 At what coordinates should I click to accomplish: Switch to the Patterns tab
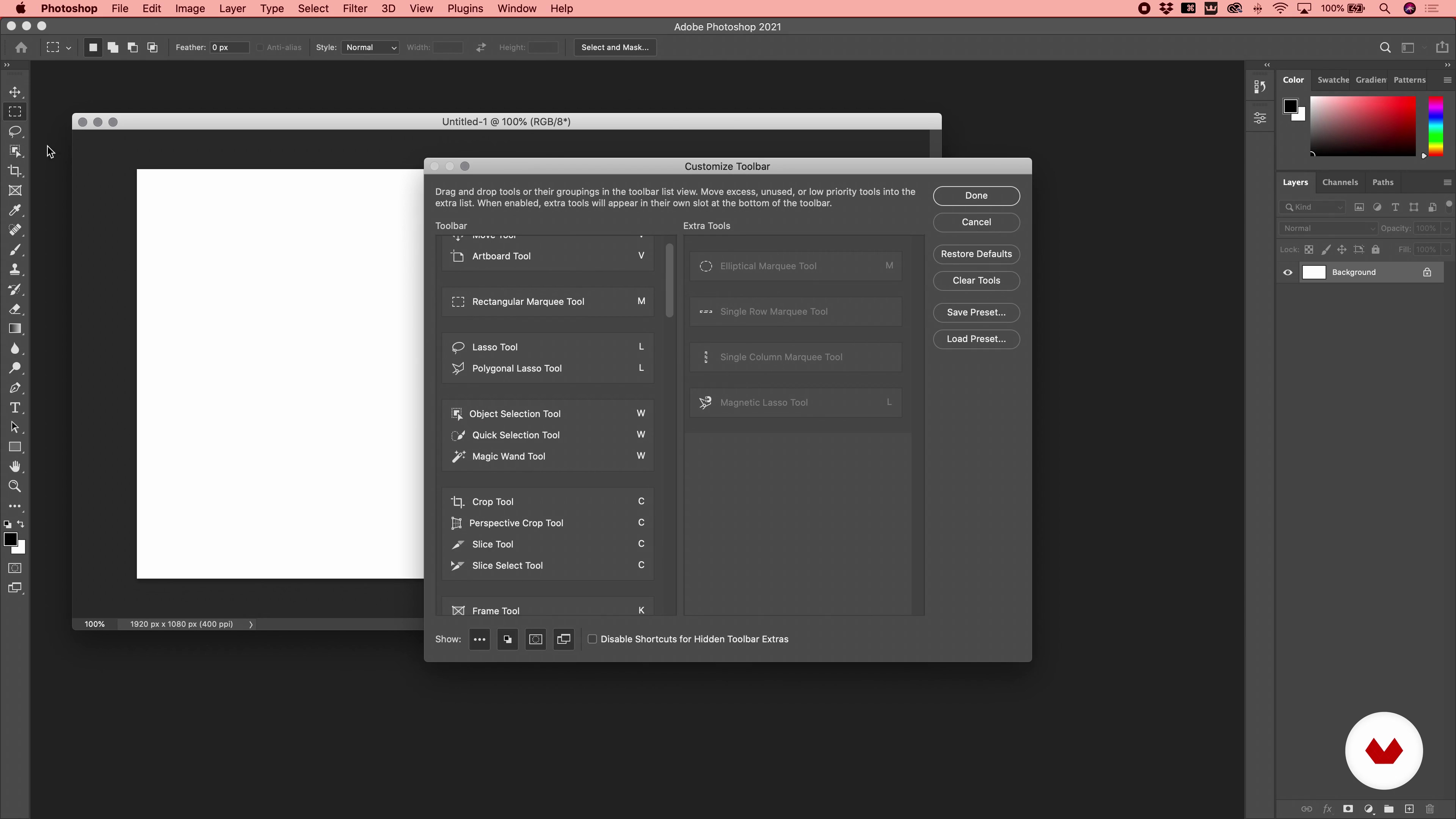pyautogui.click(x=1409, y=80)
